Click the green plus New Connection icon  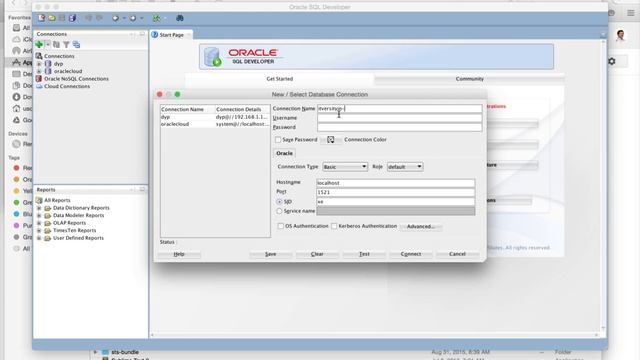pyautogui.click(x=39, y=44)
